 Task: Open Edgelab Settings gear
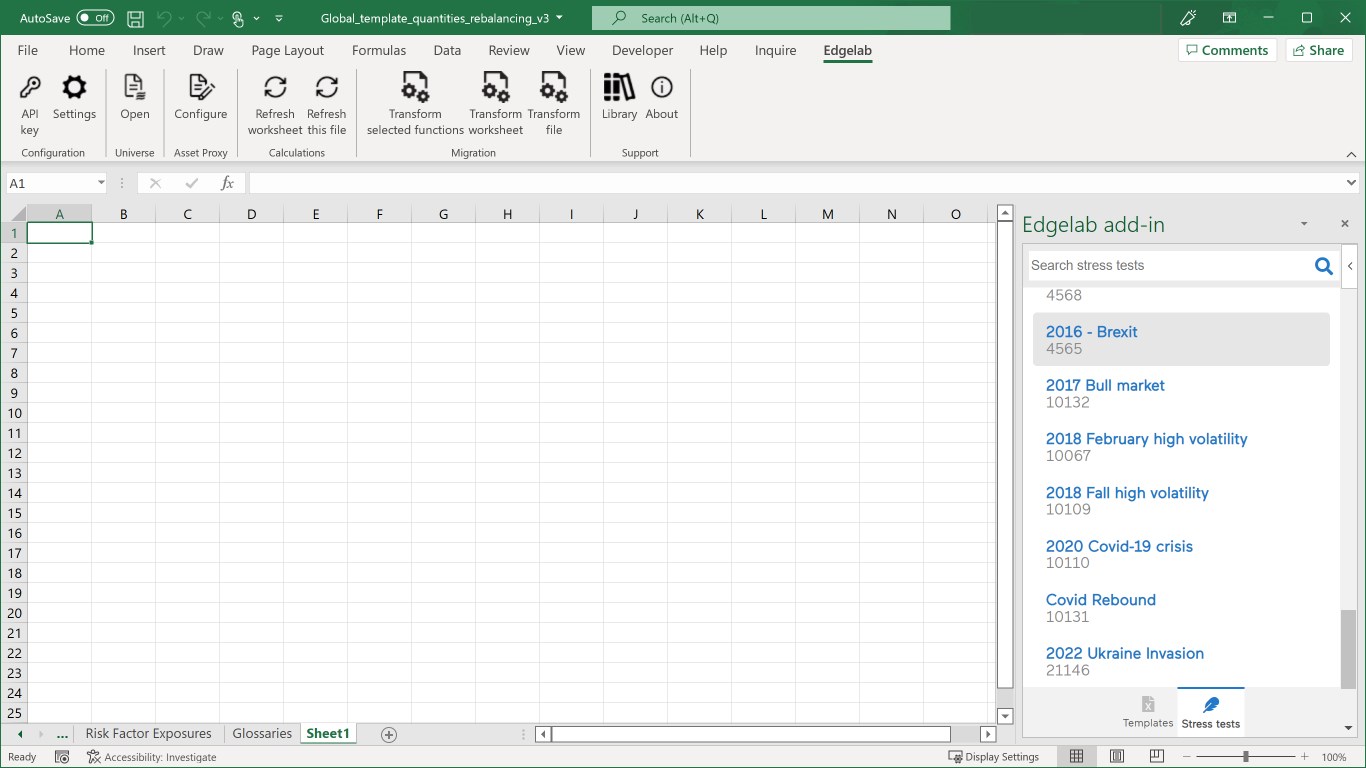click(74, 98)
